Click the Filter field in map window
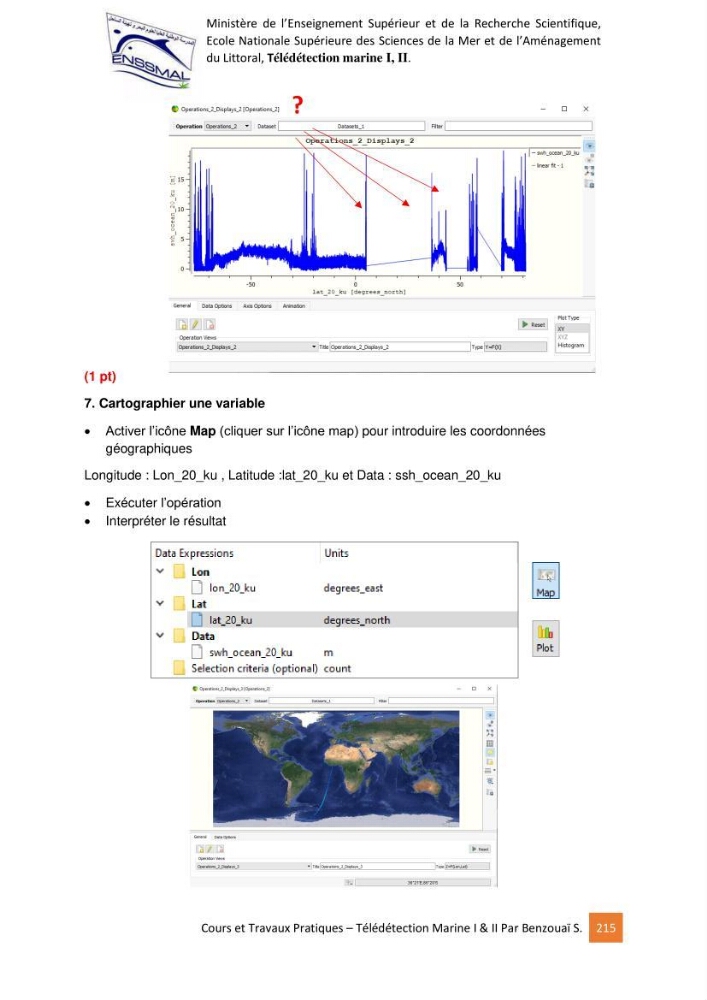This screenshot has width=707, height=1000. 441,700
